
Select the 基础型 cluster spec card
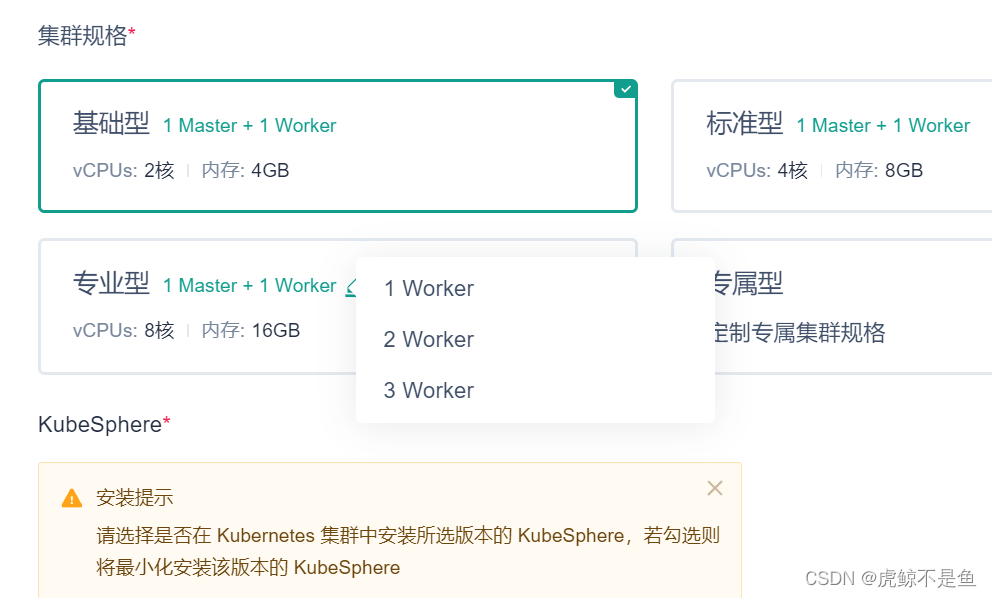pyautogui.click(x=338, y=146)
